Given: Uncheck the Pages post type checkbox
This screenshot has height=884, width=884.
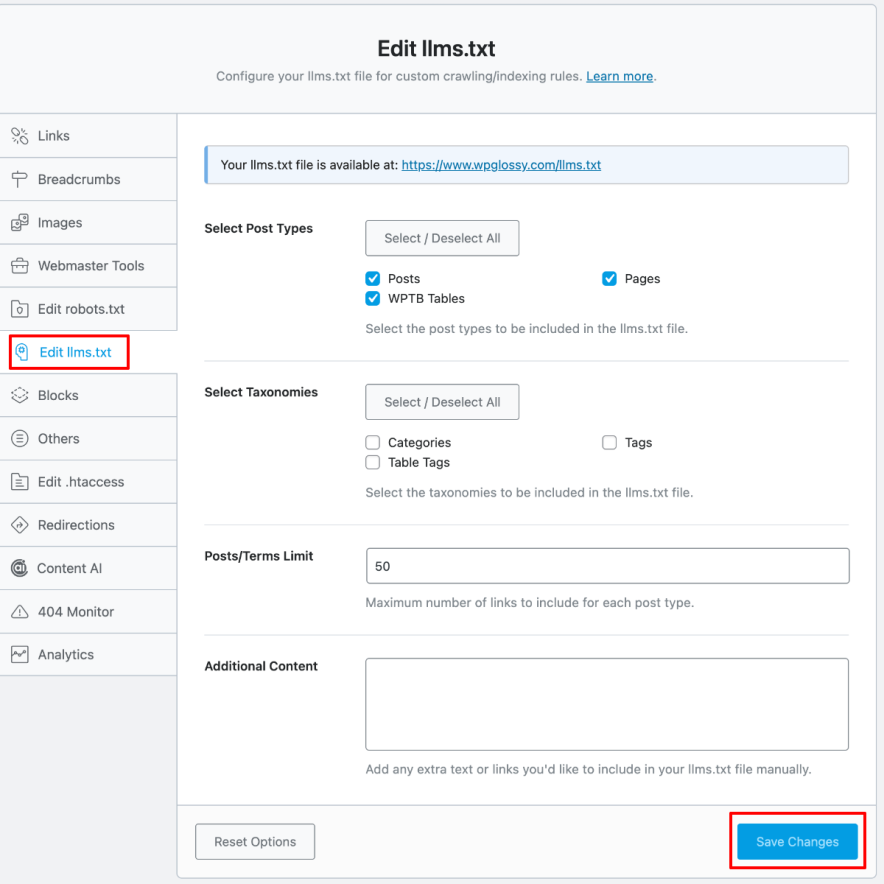Looking at the screenshot, I should 609,279.
